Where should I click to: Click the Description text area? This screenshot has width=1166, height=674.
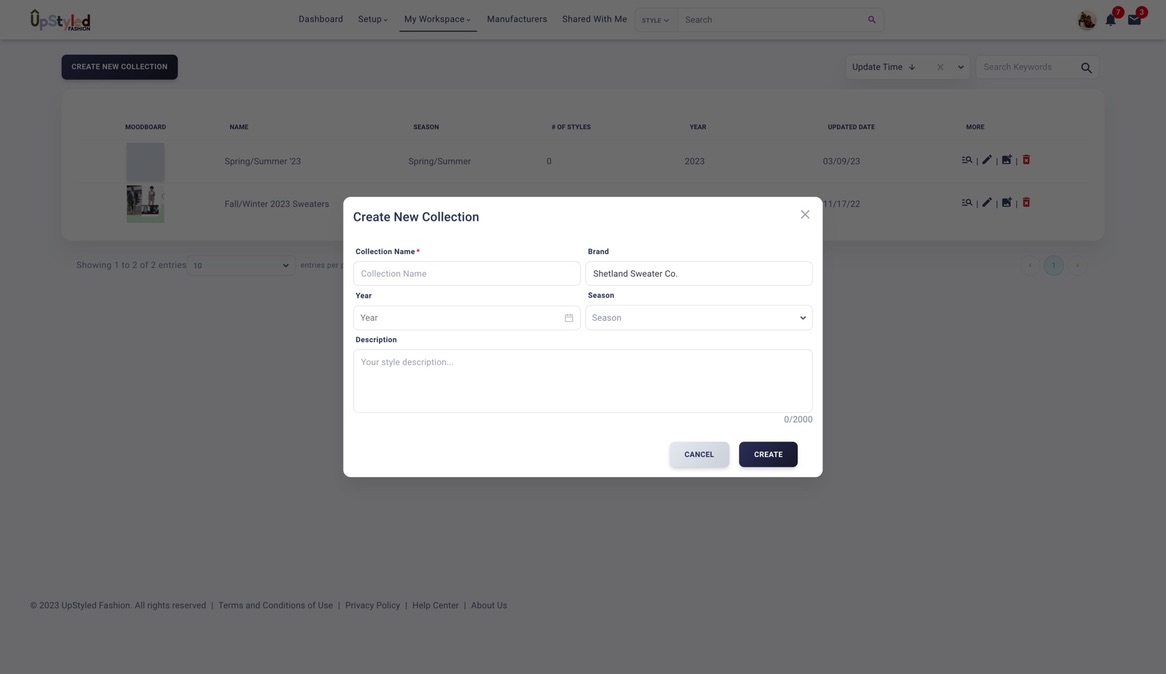tap(582, 381)
